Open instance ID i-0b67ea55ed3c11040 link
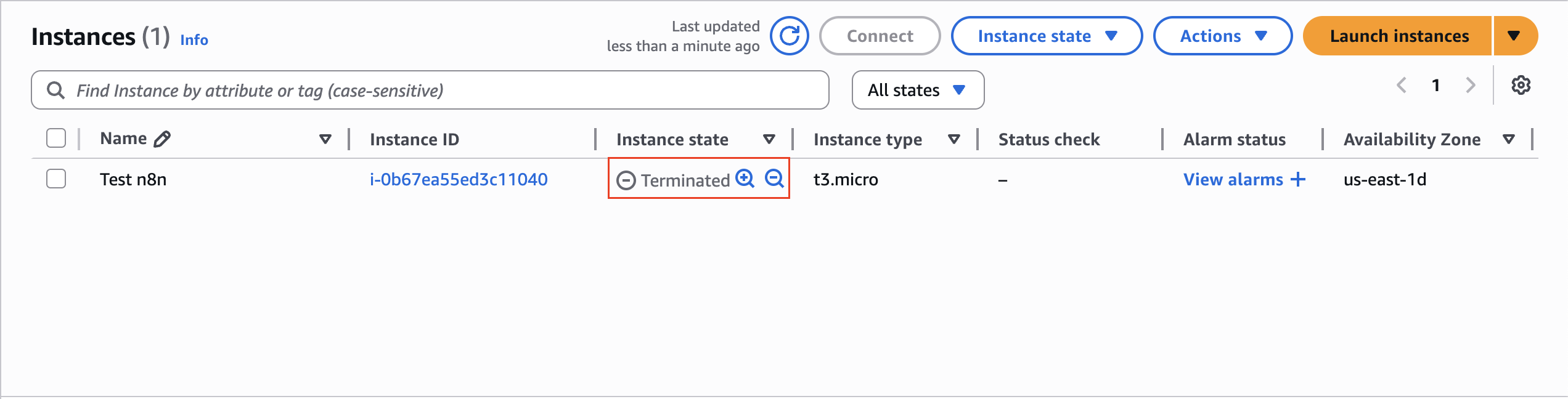 pos(459,179)
